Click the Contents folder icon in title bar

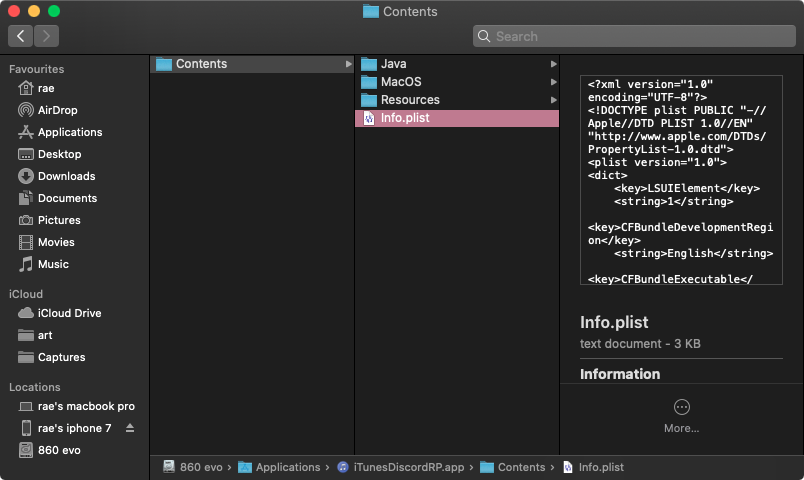371,11
